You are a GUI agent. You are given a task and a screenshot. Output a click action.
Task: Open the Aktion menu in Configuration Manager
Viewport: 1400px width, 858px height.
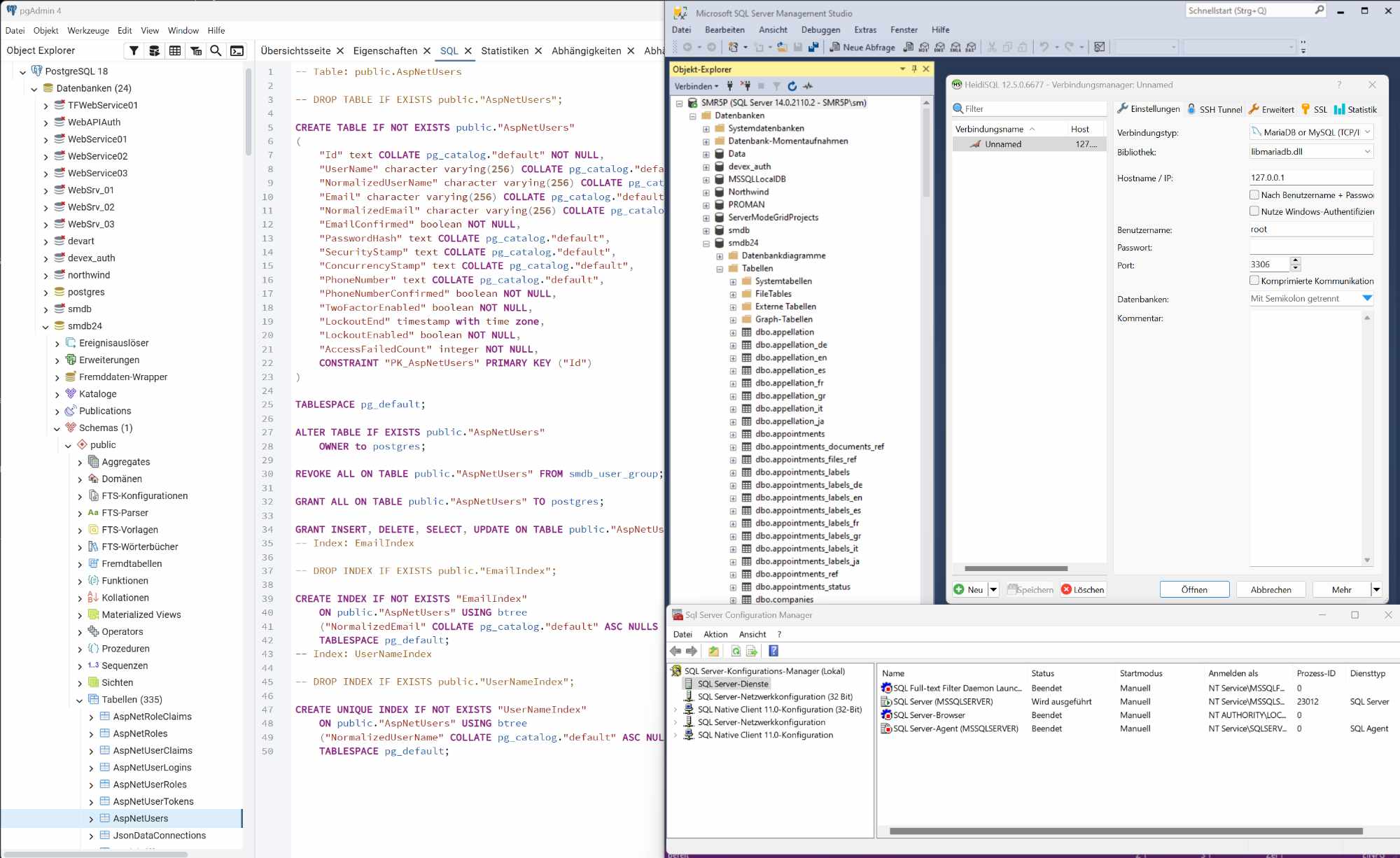715,634
